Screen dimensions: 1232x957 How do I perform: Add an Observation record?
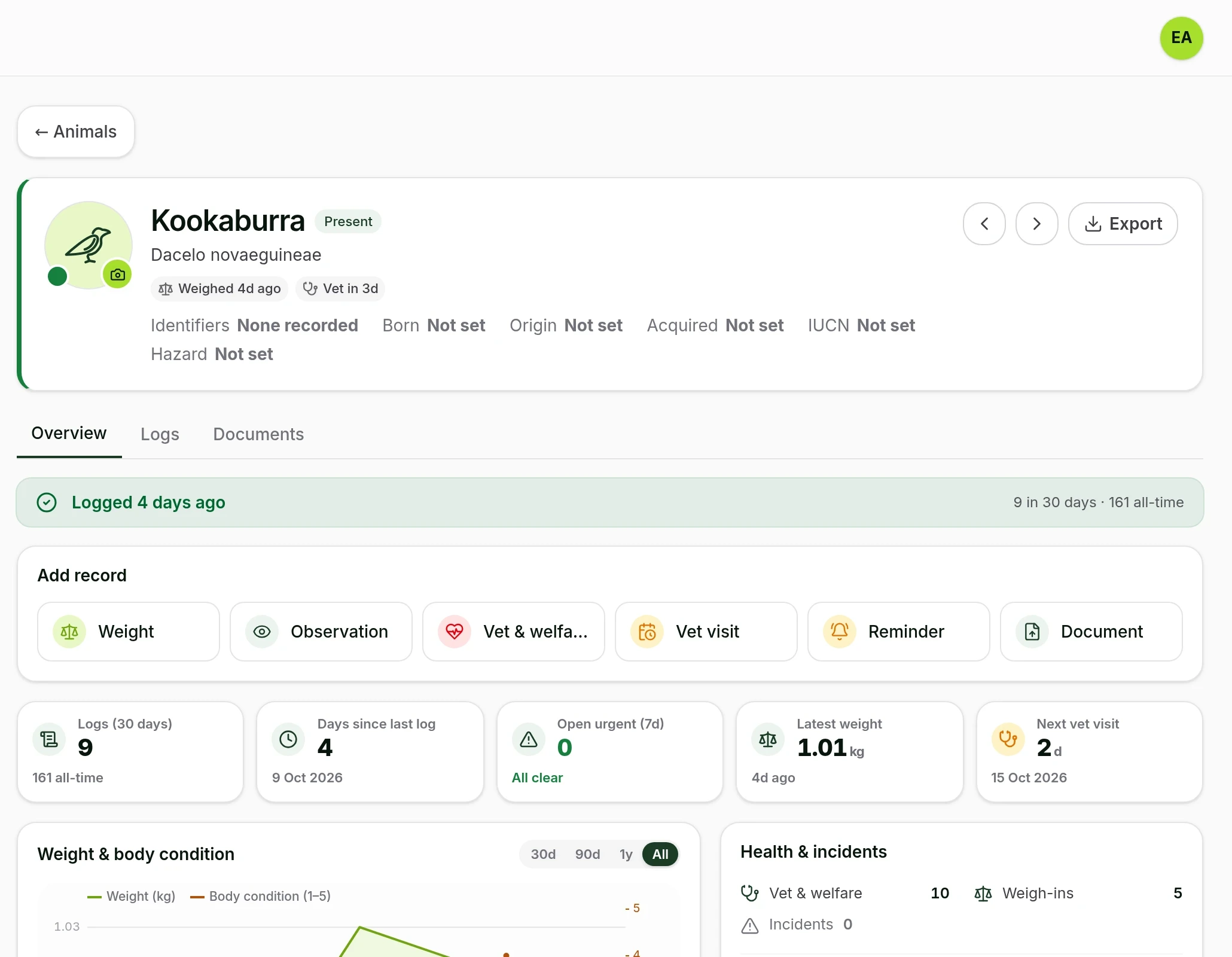coord(321,632)
